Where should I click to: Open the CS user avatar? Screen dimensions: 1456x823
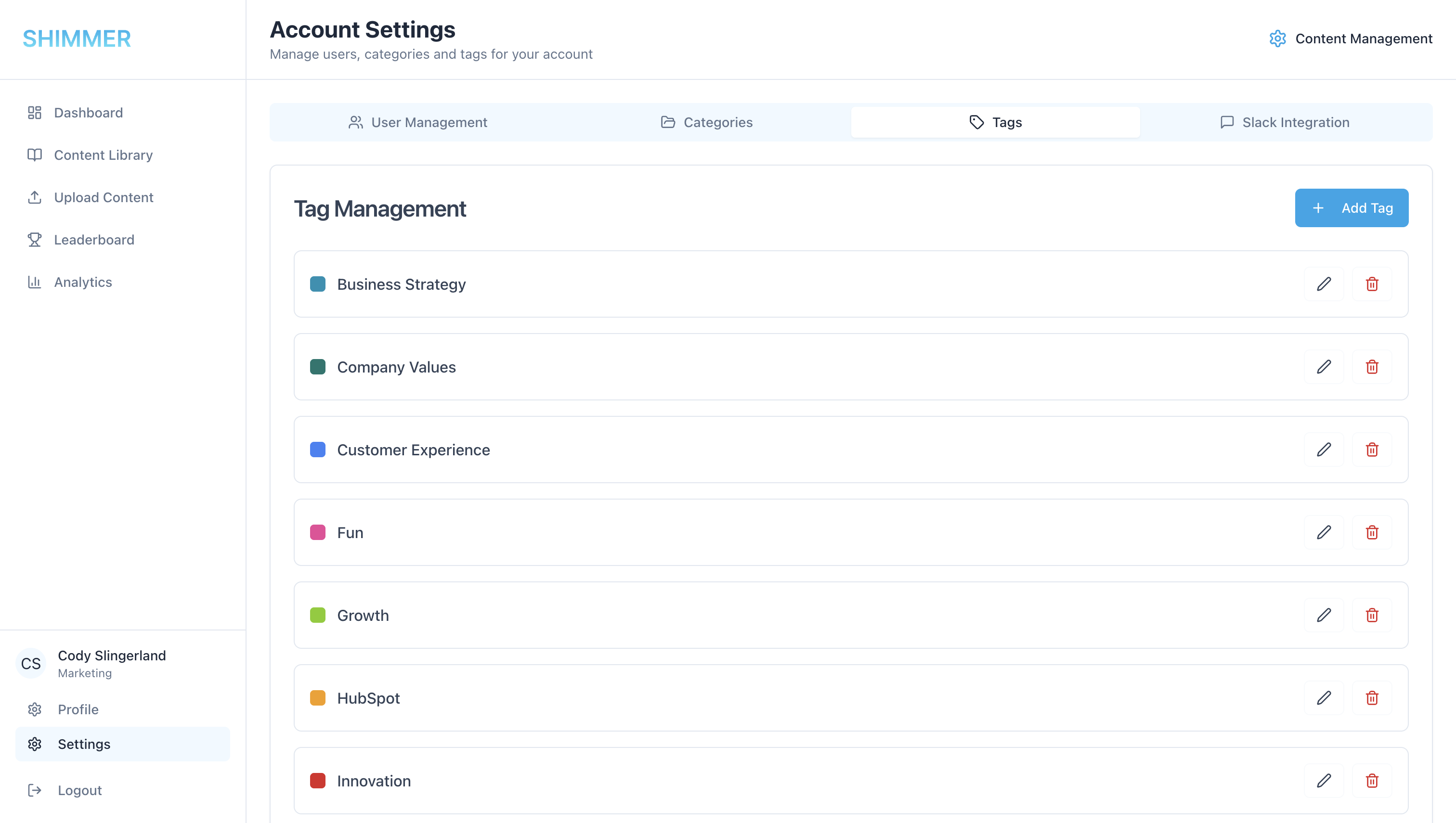tap(30, 664)
